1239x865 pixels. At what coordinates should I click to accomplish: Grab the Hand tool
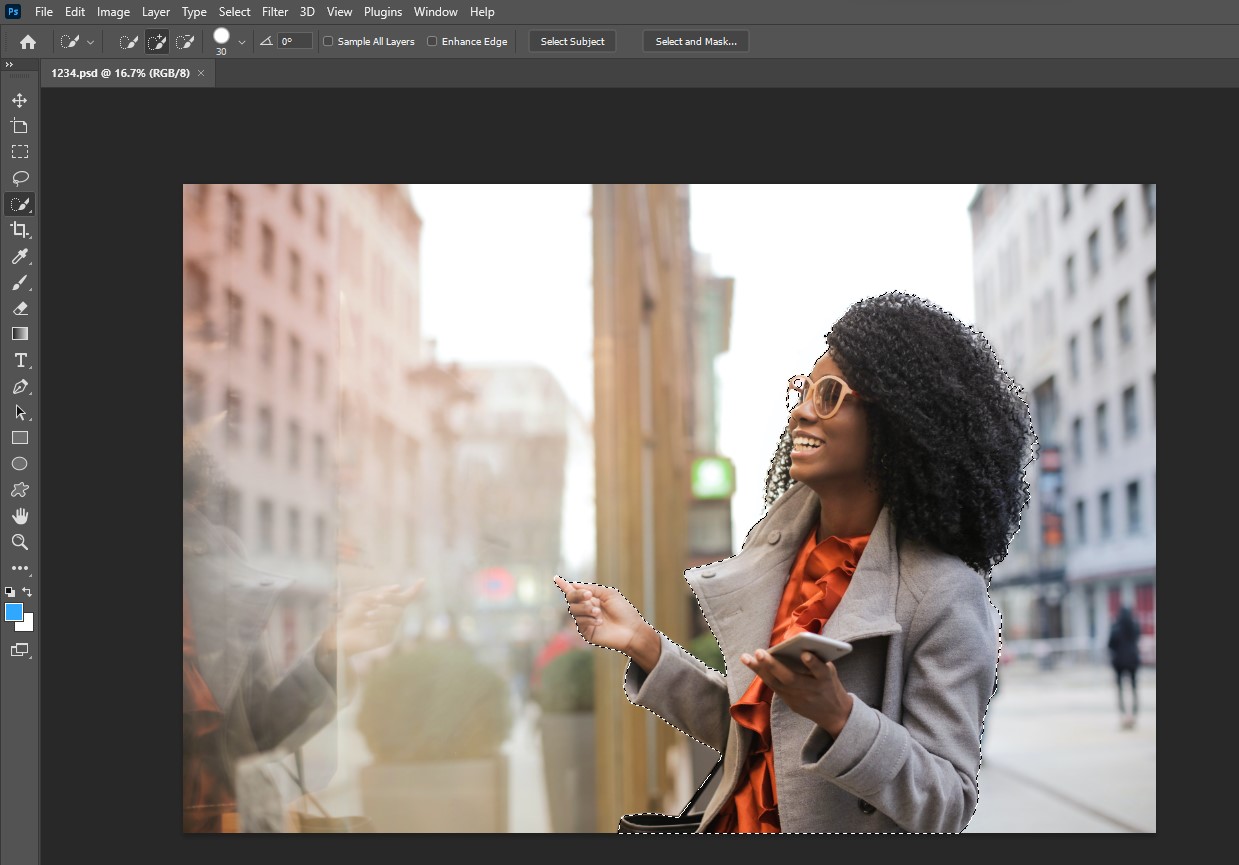coord(19,515)
